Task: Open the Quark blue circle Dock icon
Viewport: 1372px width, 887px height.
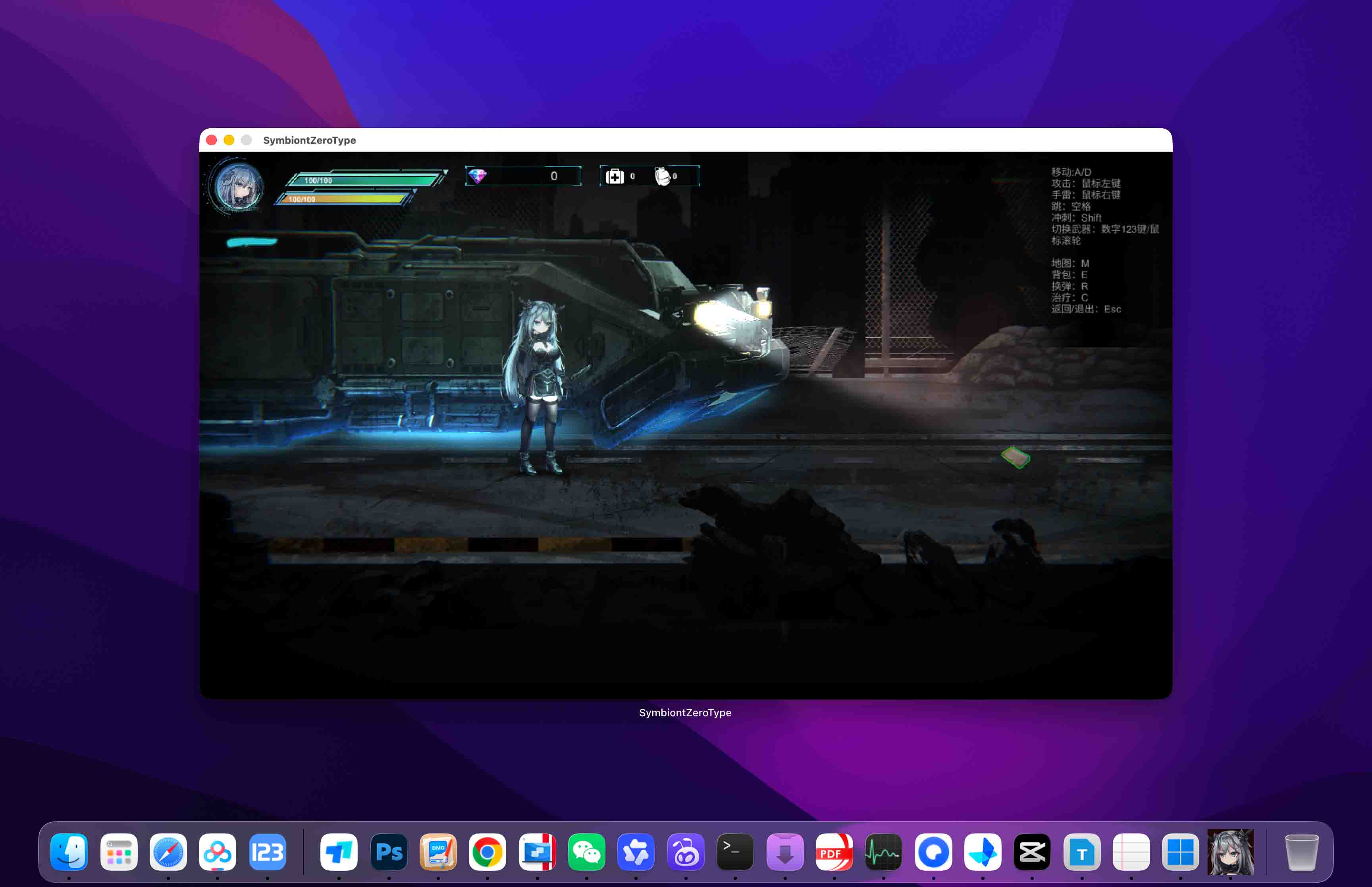Action: pos(933,852)
